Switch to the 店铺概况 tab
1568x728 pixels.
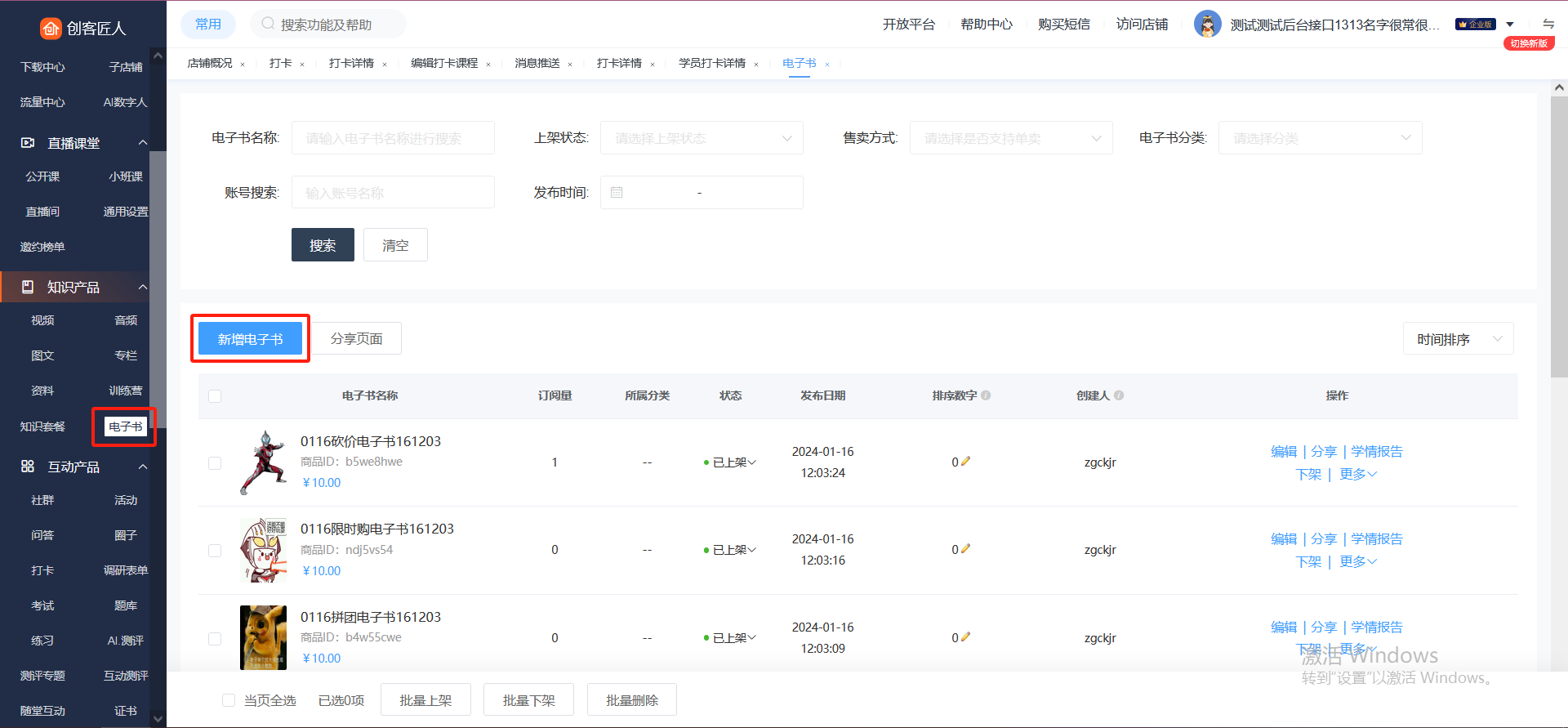[x=210, y=64]
